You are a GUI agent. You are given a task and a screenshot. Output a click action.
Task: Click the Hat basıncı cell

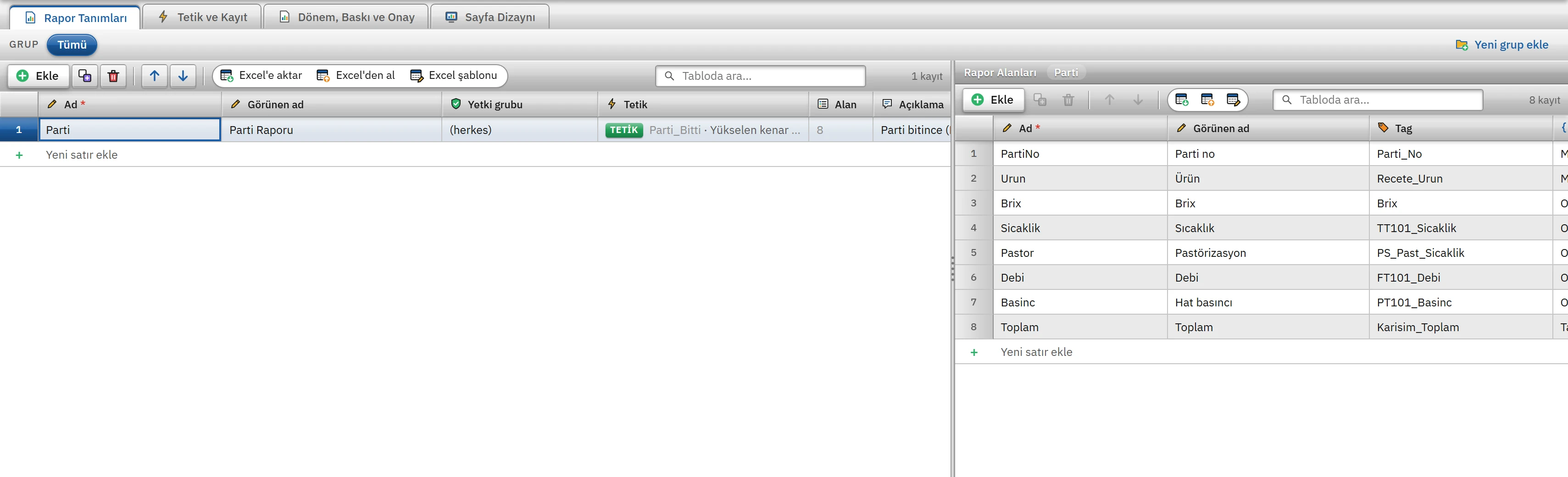pyautogui.click(x=1268, y=302)
